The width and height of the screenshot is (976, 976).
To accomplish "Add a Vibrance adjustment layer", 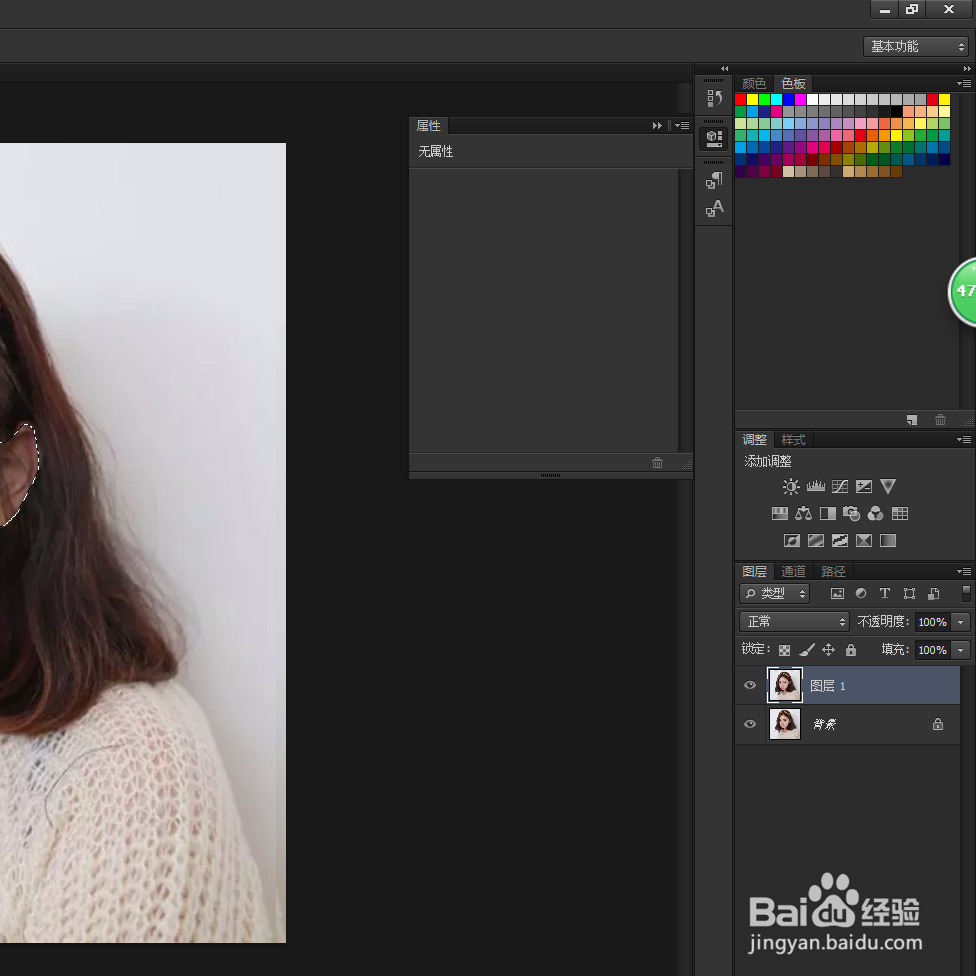I will [888, 486].
